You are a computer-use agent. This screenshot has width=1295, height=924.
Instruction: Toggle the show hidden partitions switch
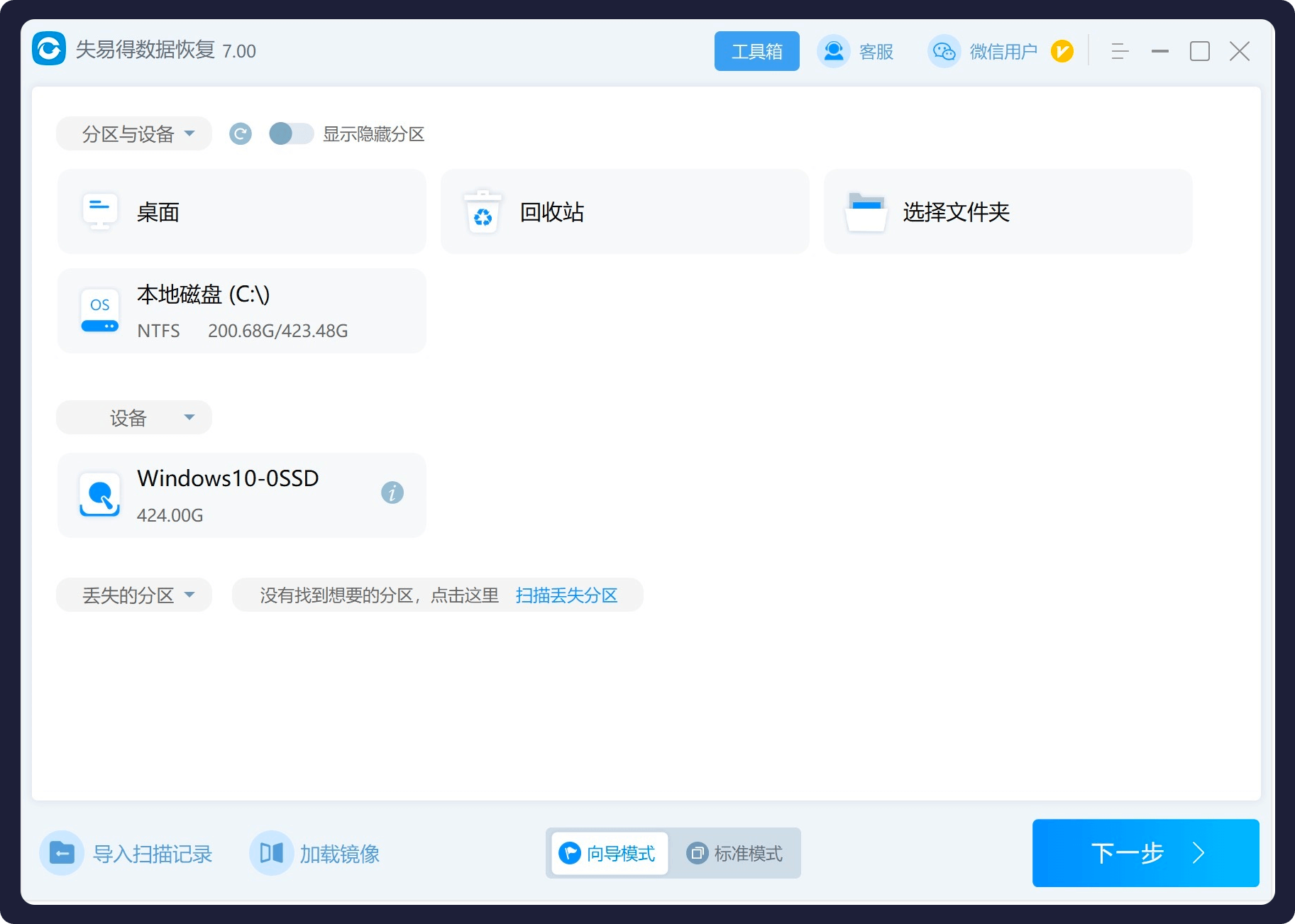(291, 134)
